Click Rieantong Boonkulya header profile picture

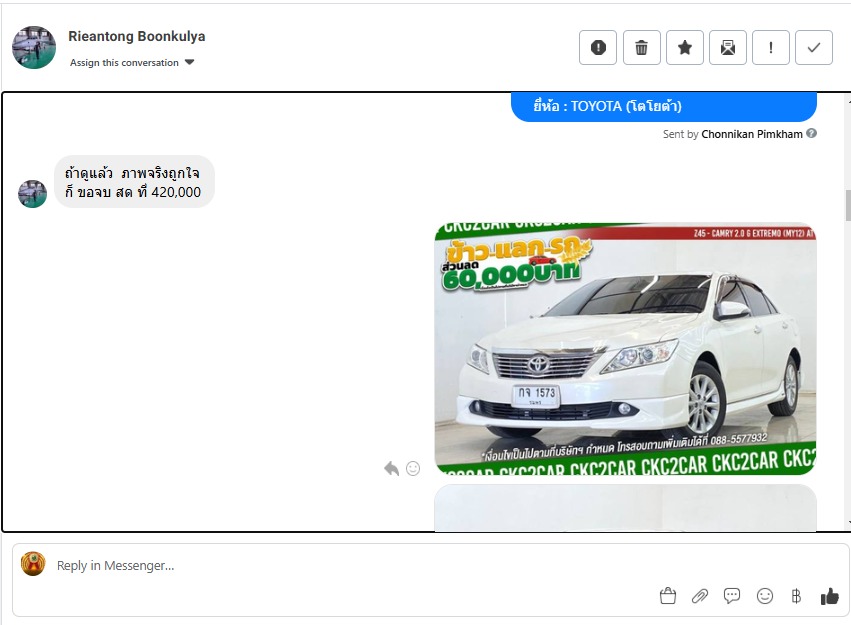click(x=34, y=47)
